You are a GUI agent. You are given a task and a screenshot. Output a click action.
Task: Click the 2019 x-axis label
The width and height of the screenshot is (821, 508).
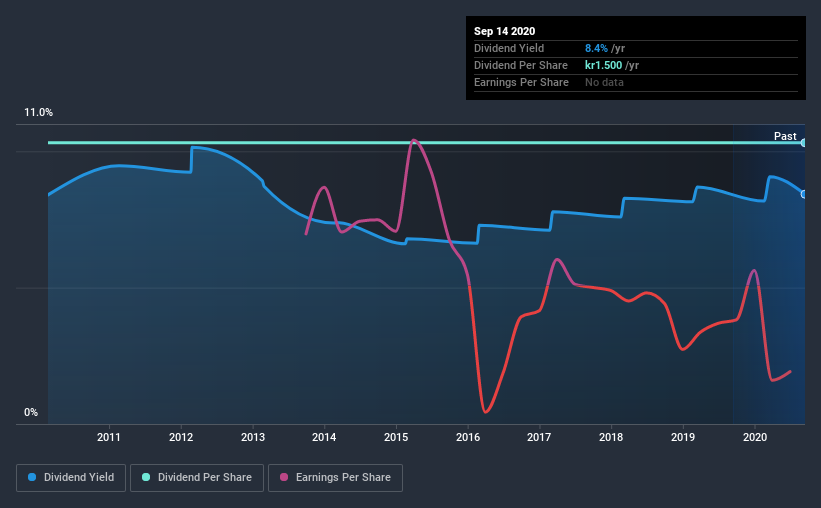(683, 437)
